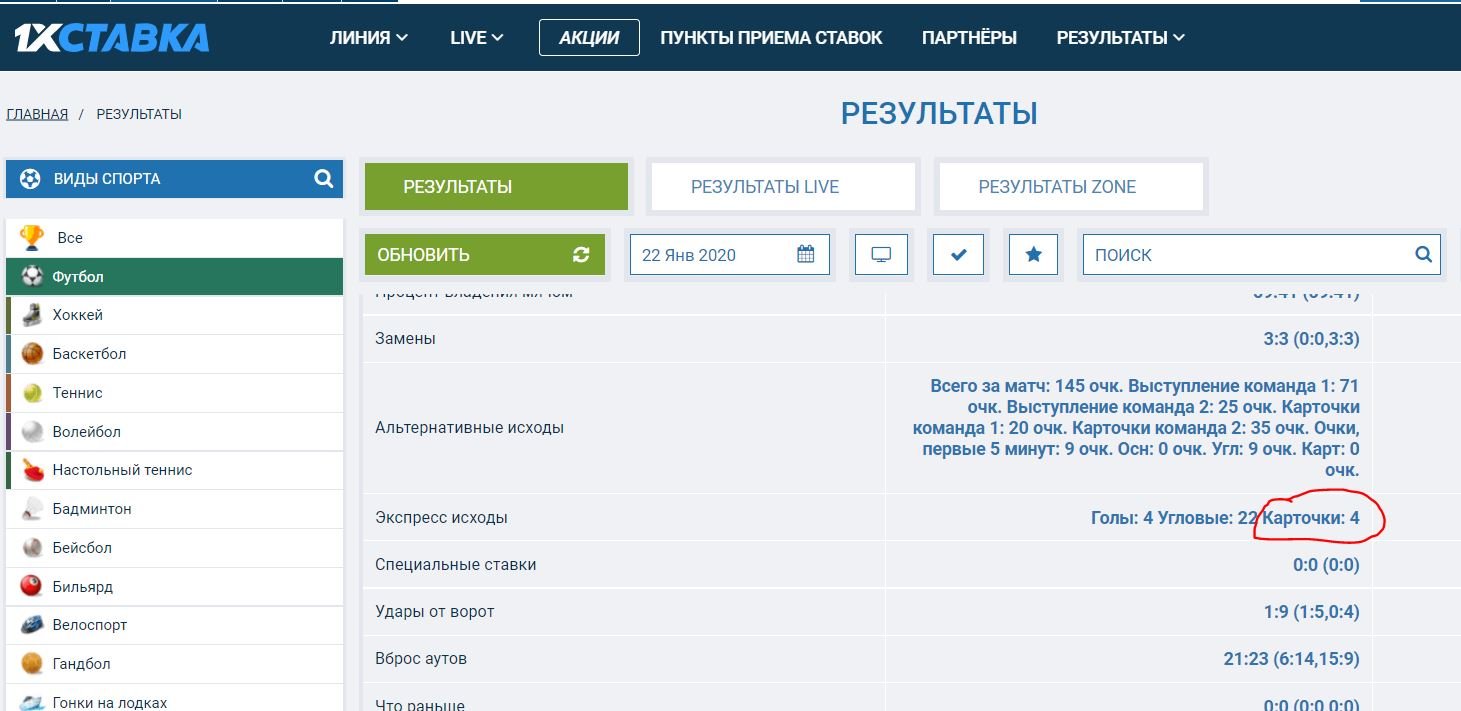Open the Акции menu item
This screenshot has height=711, width=1461.
pyautogui.click(x=589, y=38)
